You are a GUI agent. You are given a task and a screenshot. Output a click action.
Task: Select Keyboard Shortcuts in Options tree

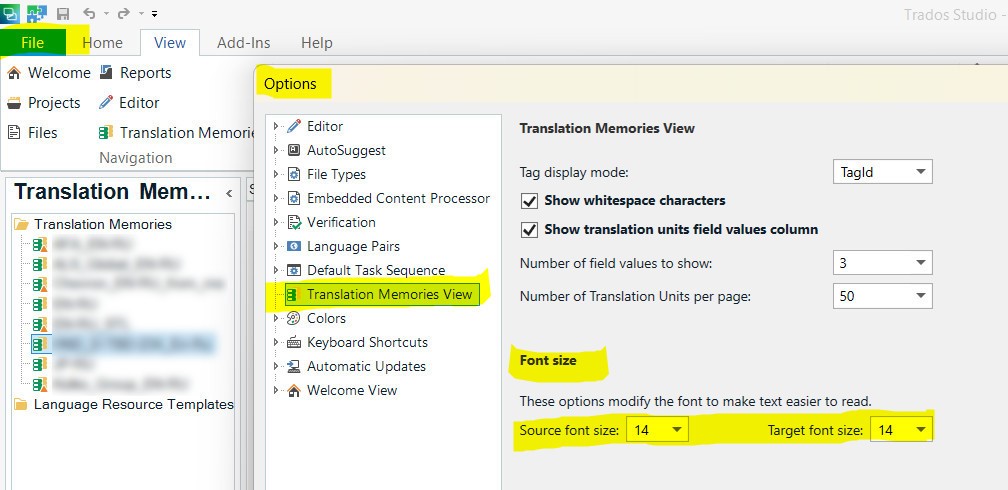coord(367,342)
